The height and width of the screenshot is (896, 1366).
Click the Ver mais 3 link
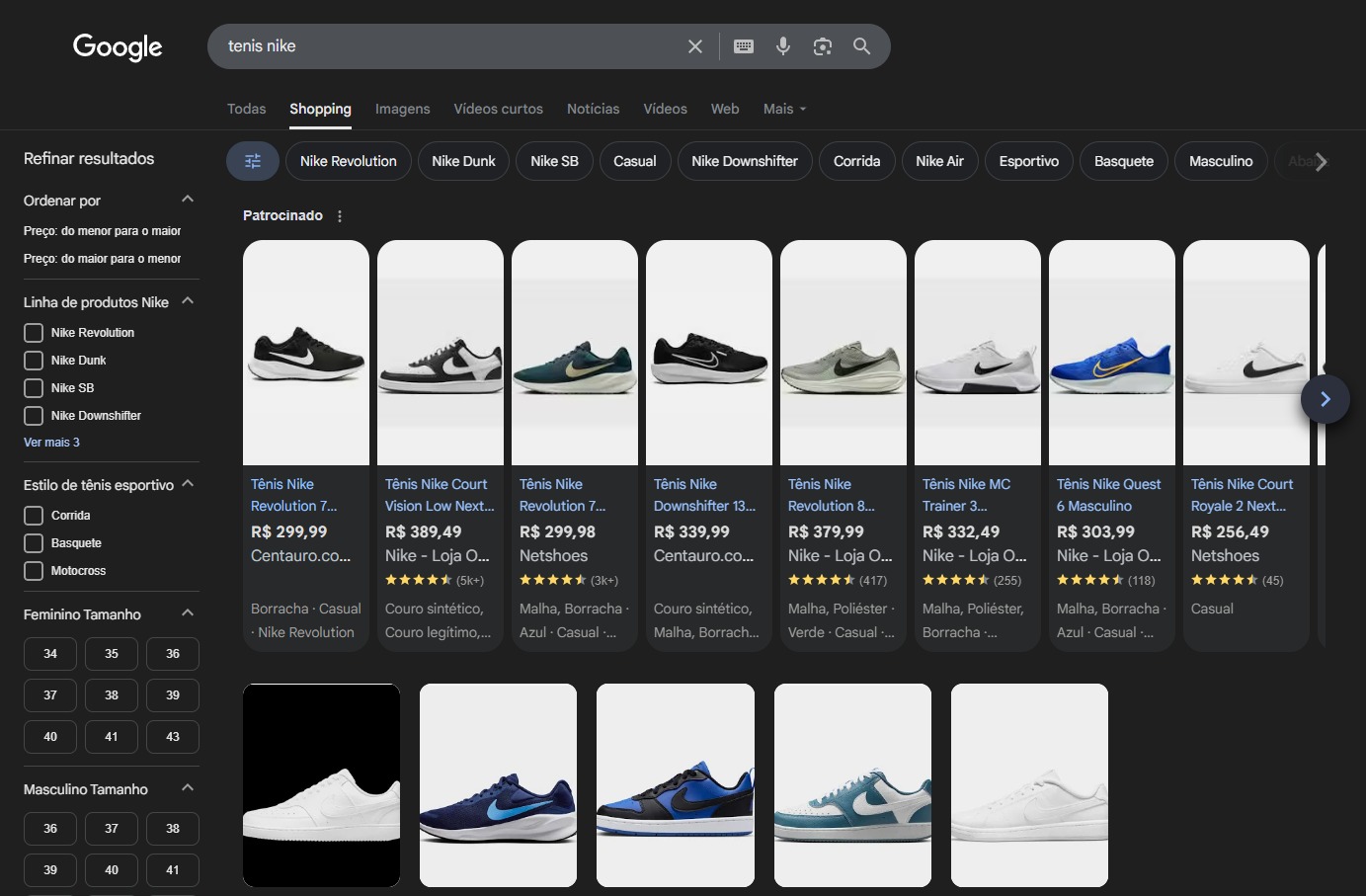pyautogui.click(x=51, y=442)
